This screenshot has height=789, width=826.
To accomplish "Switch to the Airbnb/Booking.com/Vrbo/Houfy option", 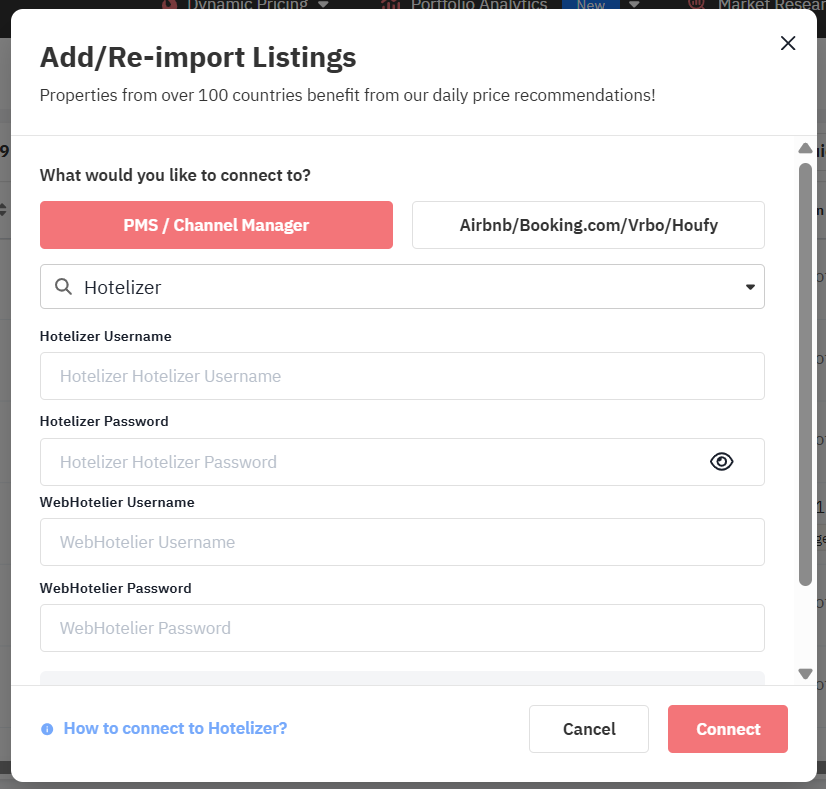I will tap(588, 225).
